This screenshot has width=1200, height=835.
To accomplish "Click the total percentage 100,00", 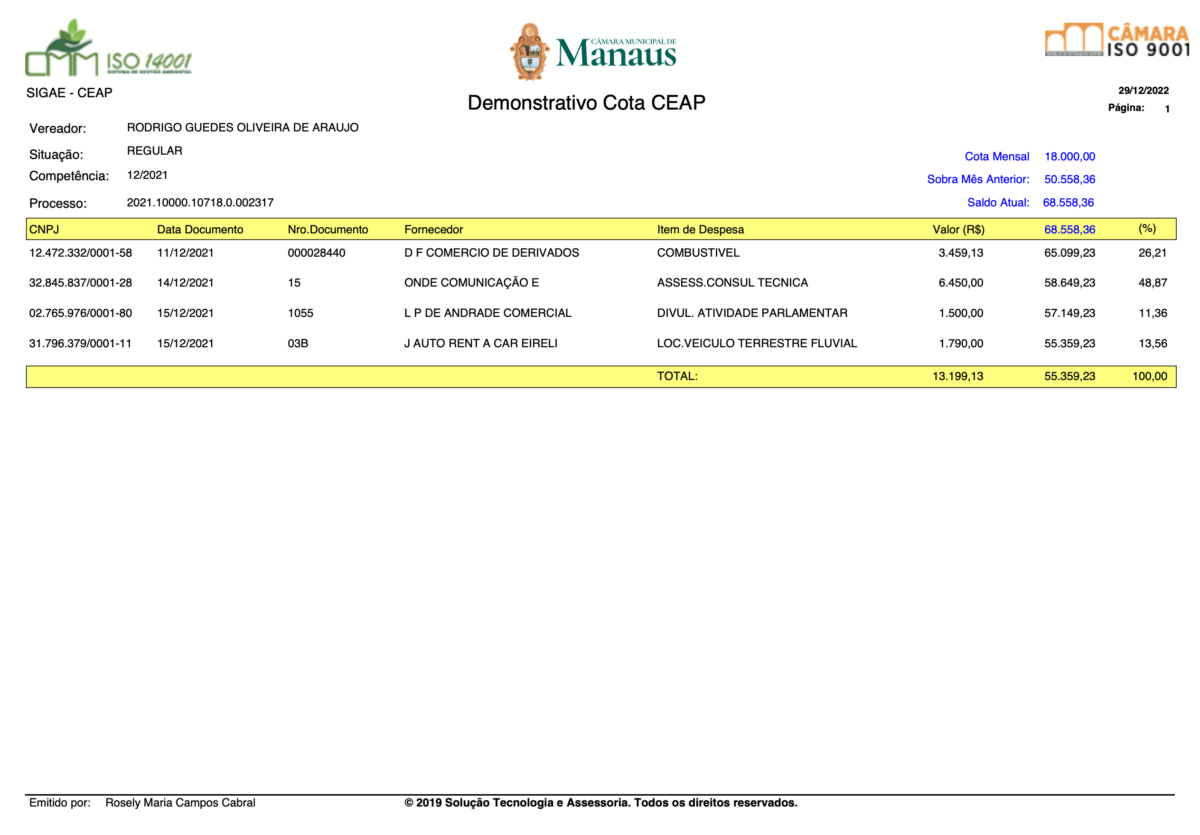I will pyautogui.click(x=1150, y=377).
